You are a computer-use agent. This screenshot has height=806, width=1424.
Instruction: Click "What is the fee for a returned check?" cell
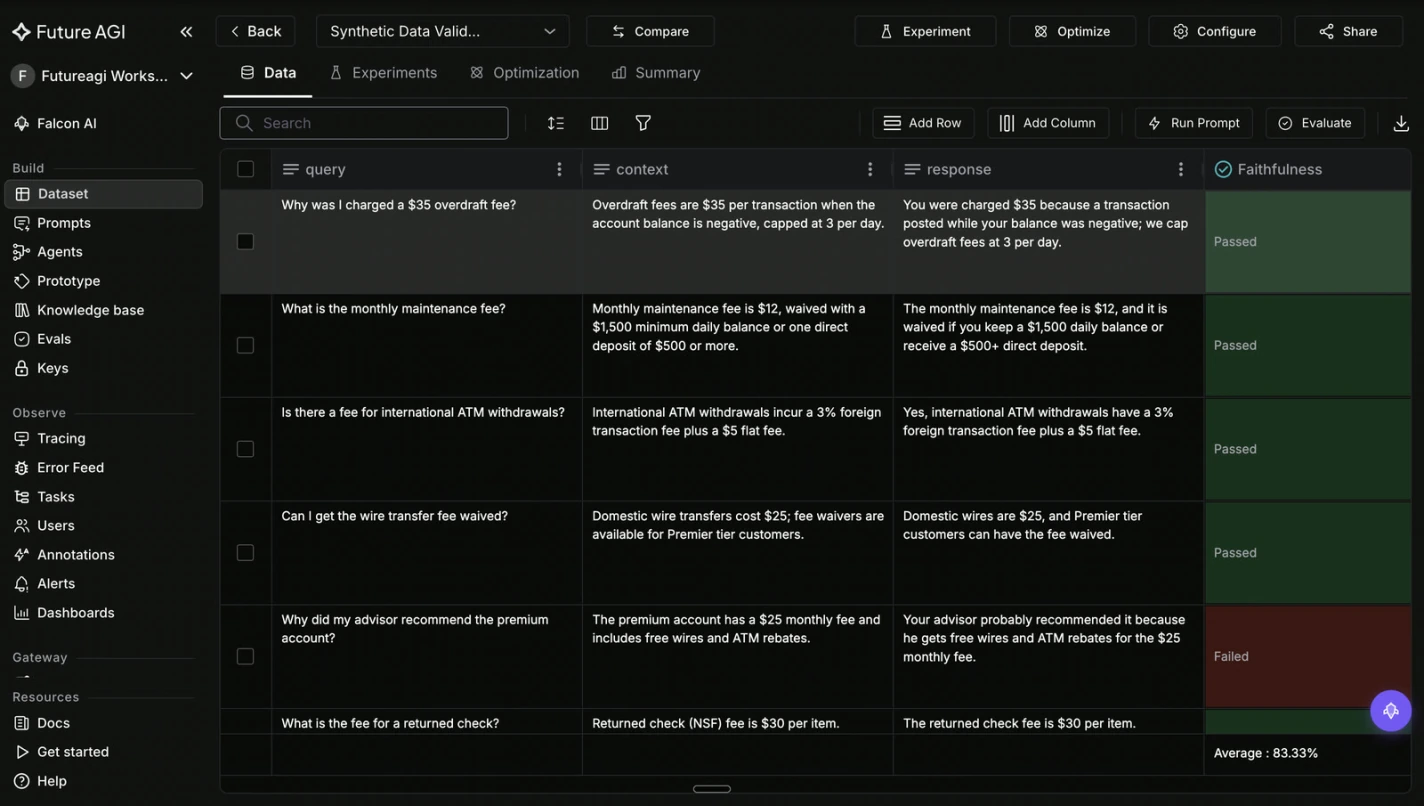click(427, 722)
